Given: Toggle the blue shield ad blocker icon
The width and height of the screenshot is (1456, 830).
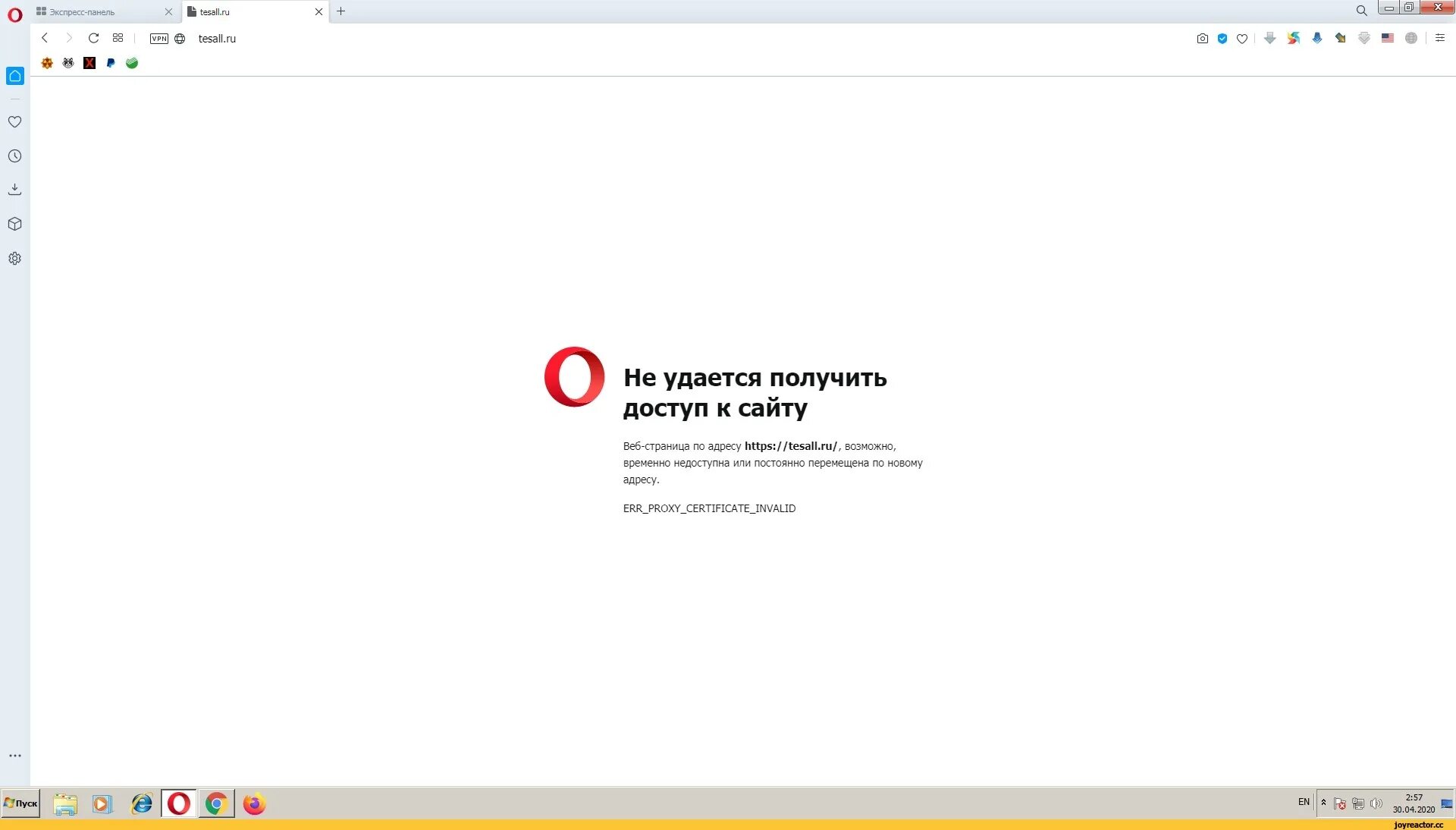Looking at the screenshot, I should click(1222, 39).
